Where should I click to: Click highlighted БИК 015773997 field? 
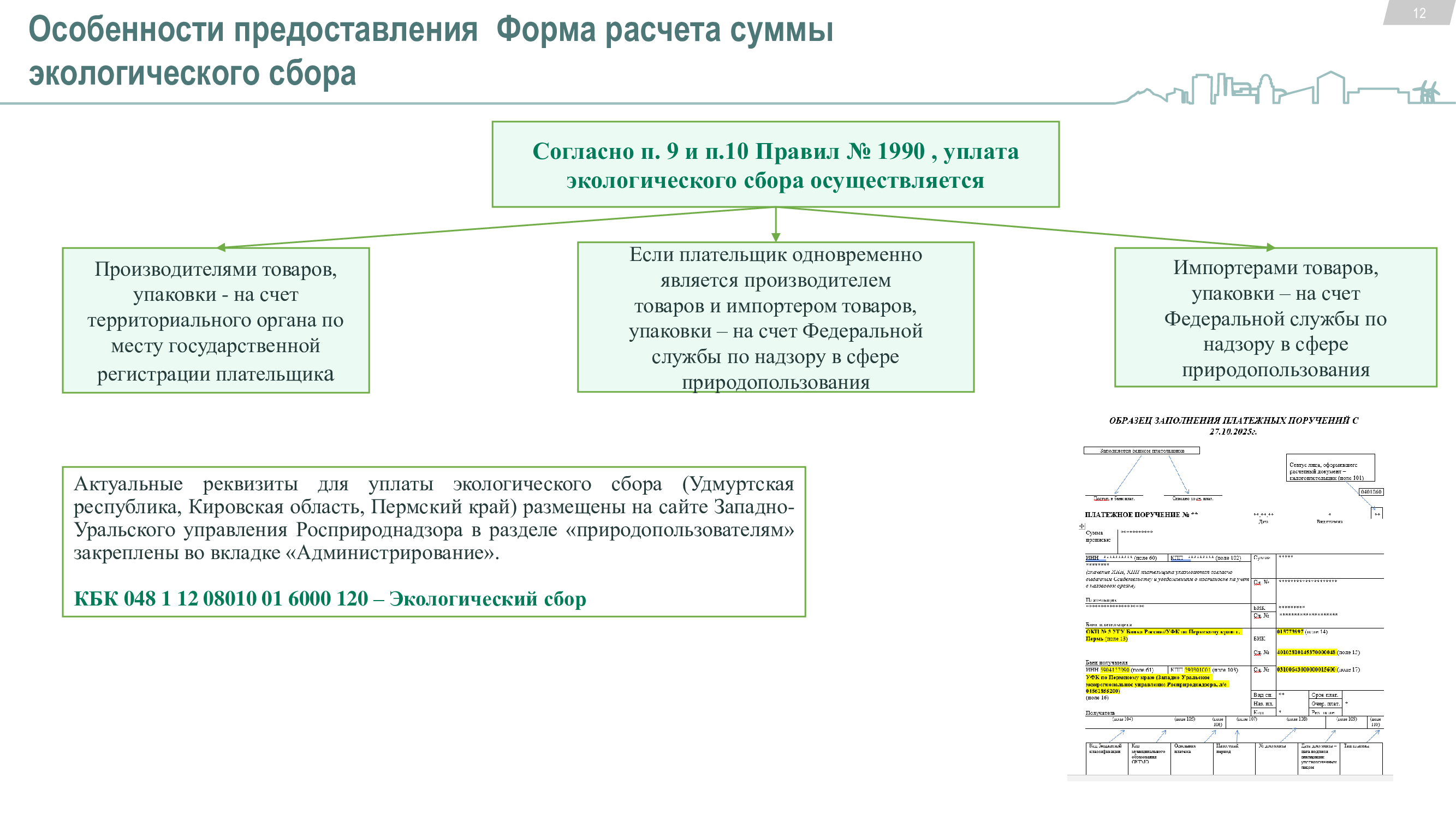pos(1290,631)
